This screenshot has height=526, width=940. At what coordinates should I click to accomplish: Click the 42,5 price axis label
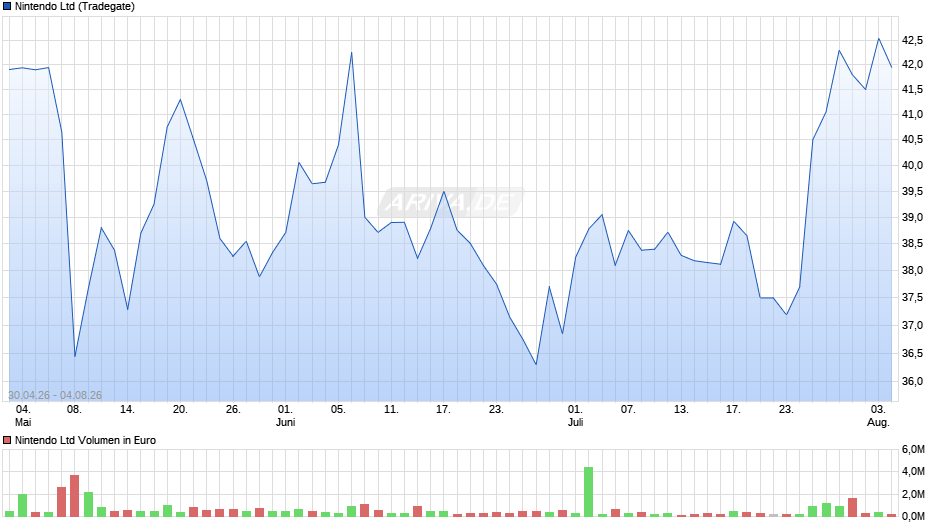coord(912,40)
